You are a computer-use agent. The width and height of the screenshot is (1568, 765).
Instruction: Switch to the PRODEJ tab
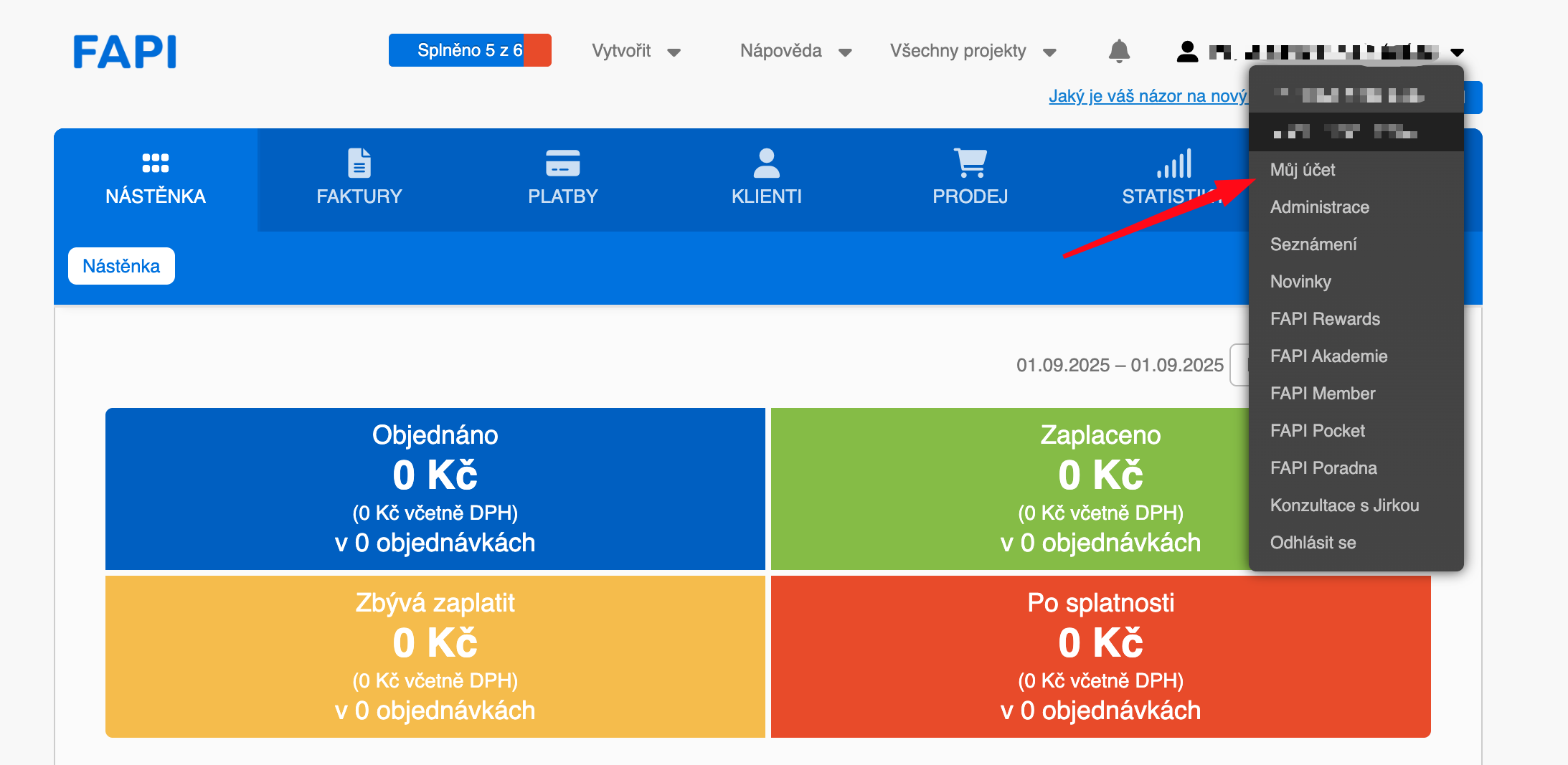point(970,180)
